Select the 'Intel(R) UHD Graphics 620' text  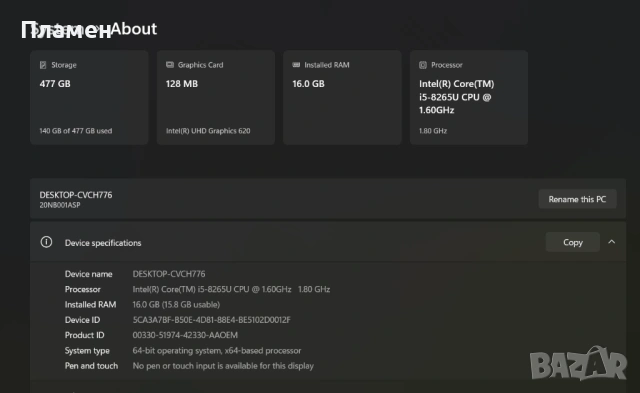pos(208,131)
